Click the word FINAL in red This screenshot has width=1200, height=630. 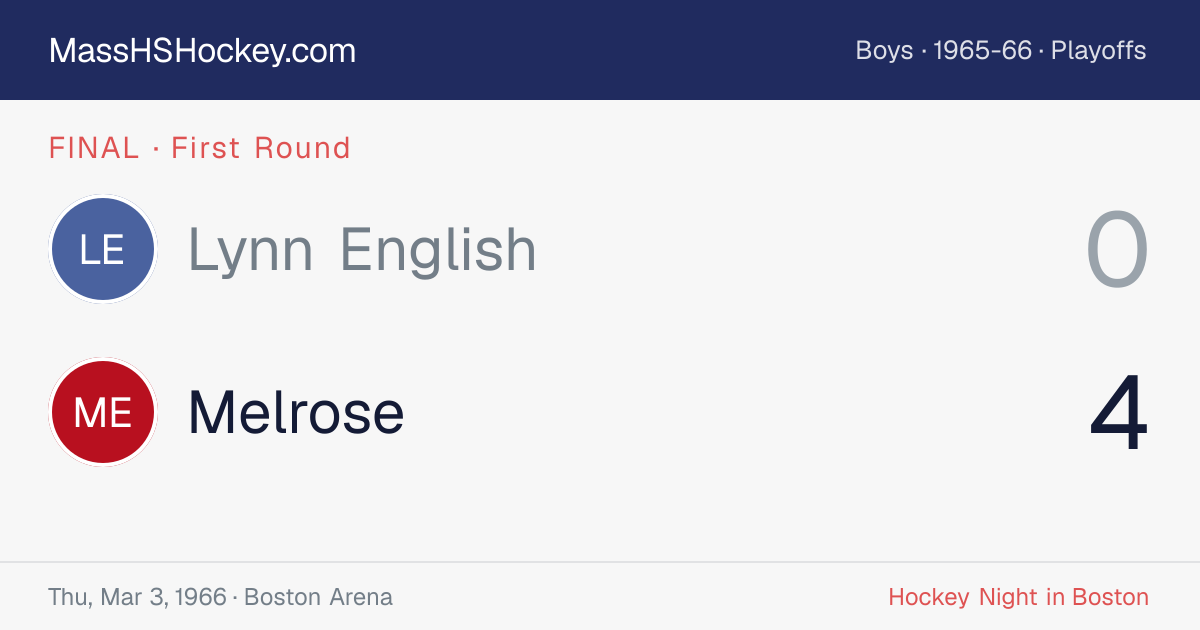click(94, 148)
